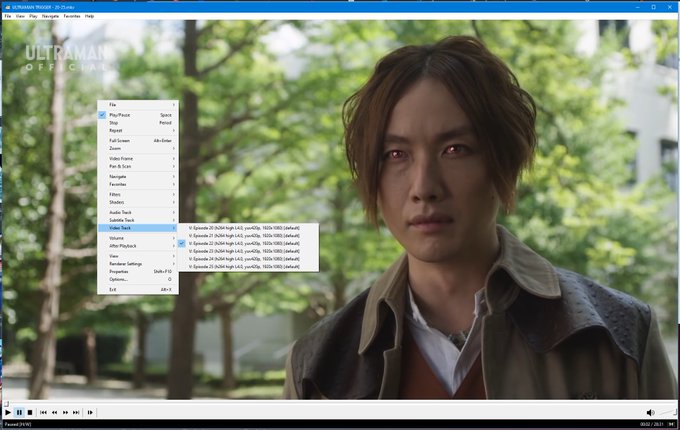This screenshot has height=430, width=680.
Task: Adjust the volume slider at bottom right
Action: (668, 412)
